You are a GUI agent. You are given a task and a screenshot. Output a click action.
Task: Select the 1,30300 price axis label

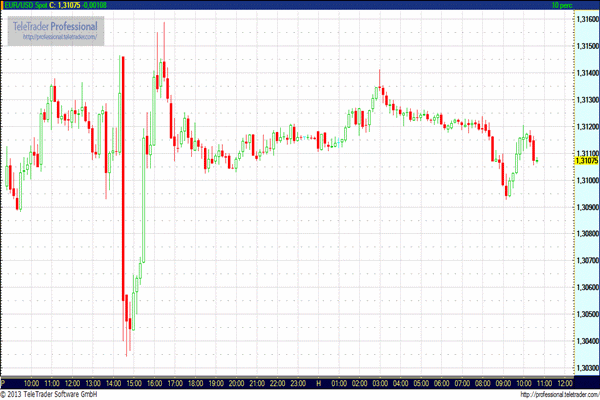point(587,367)
